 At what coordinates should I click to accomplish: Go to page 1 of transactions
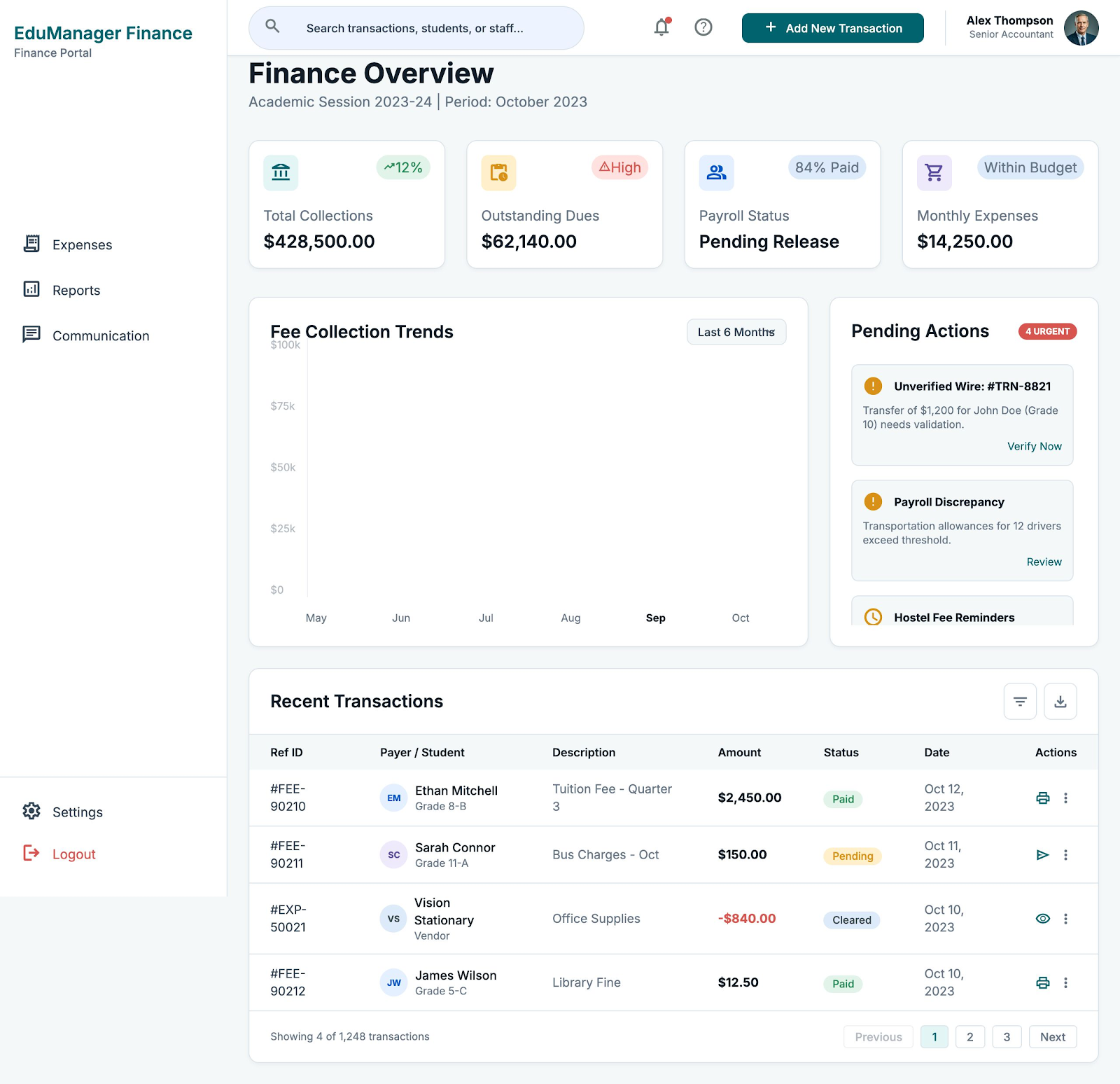tap(934, 1036)
